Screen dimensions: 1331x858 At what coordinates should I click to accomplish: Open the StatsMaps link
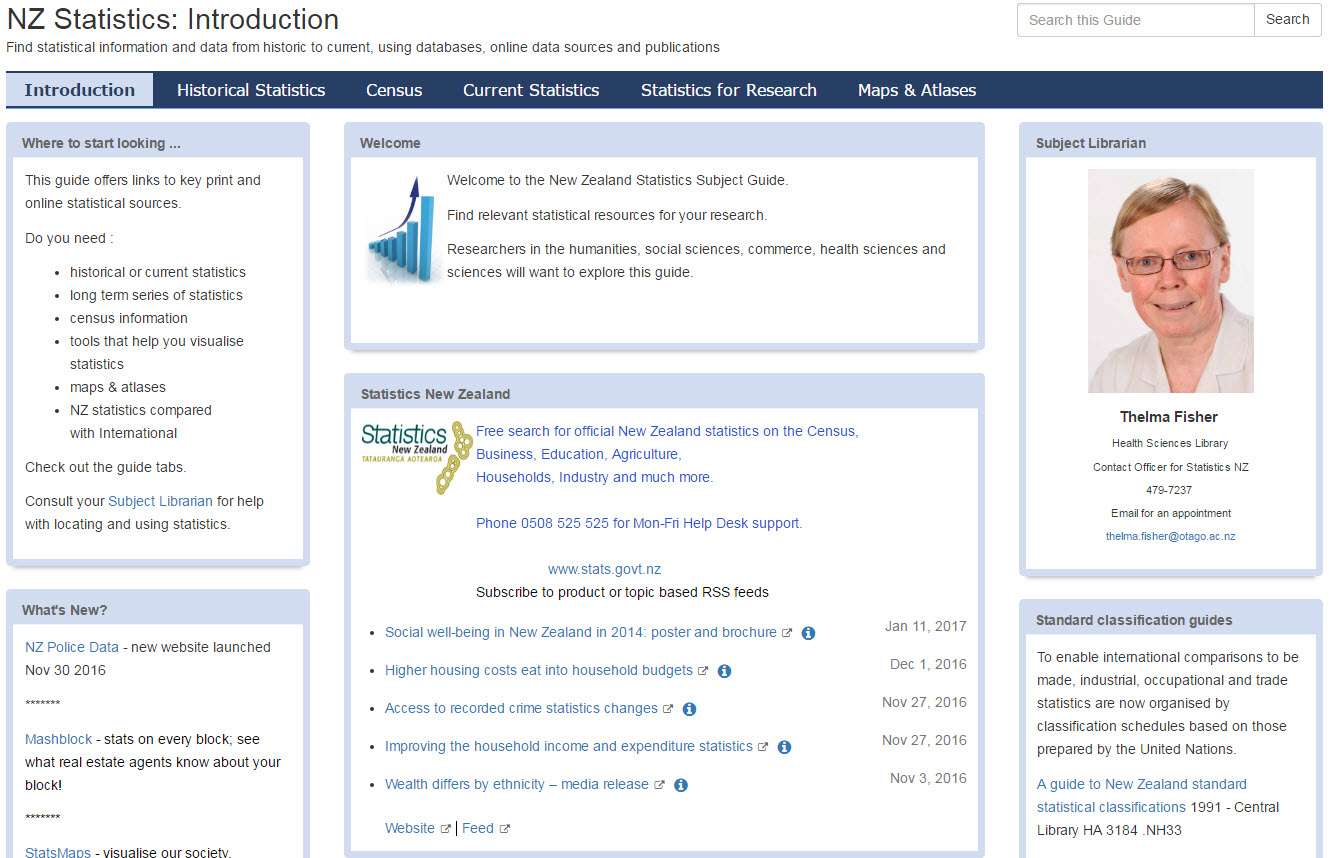point(58,853)
